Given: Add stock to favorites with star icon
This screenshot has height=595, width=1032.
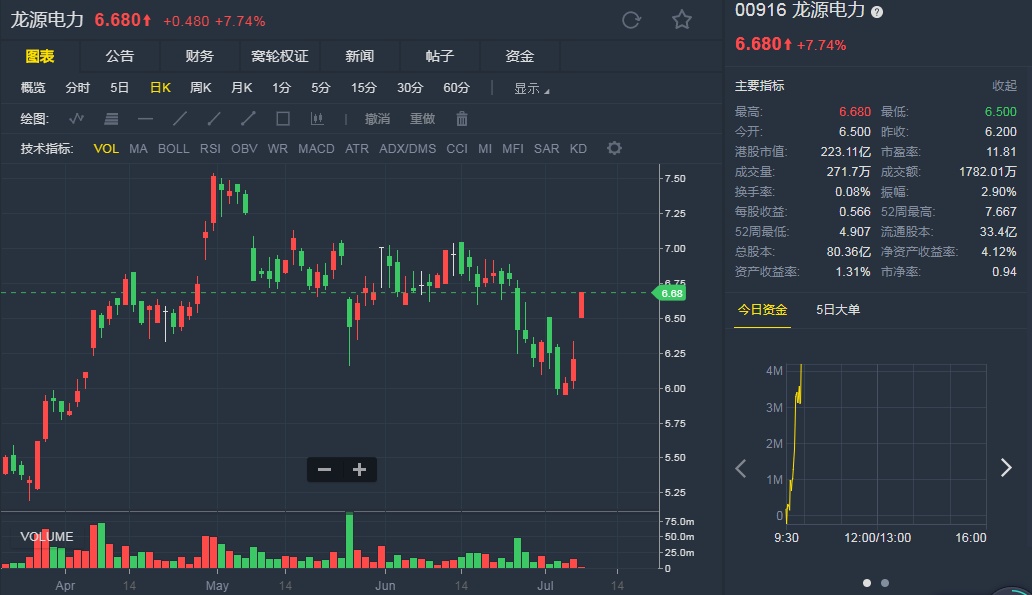Looking at the screenshot, I should [x=682, y=20].
